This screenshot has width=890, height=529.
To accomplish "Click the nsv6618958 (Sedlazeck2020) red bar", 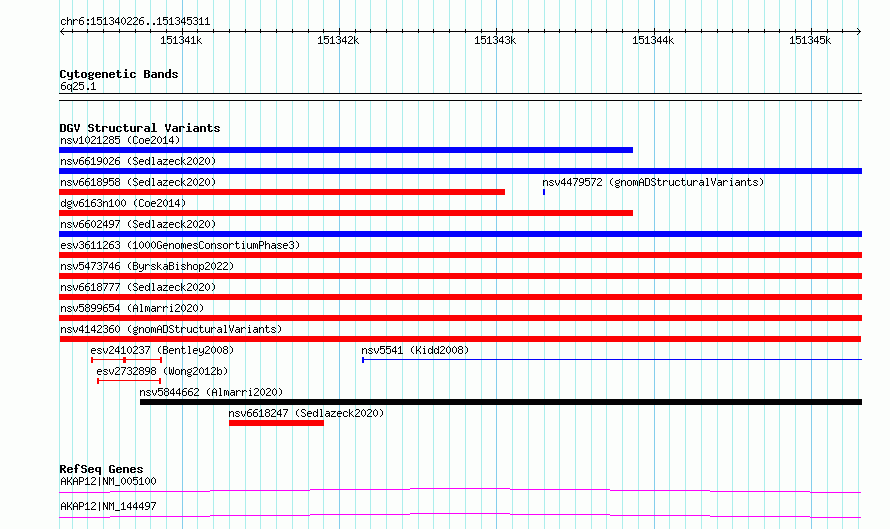I will point(282,192).
